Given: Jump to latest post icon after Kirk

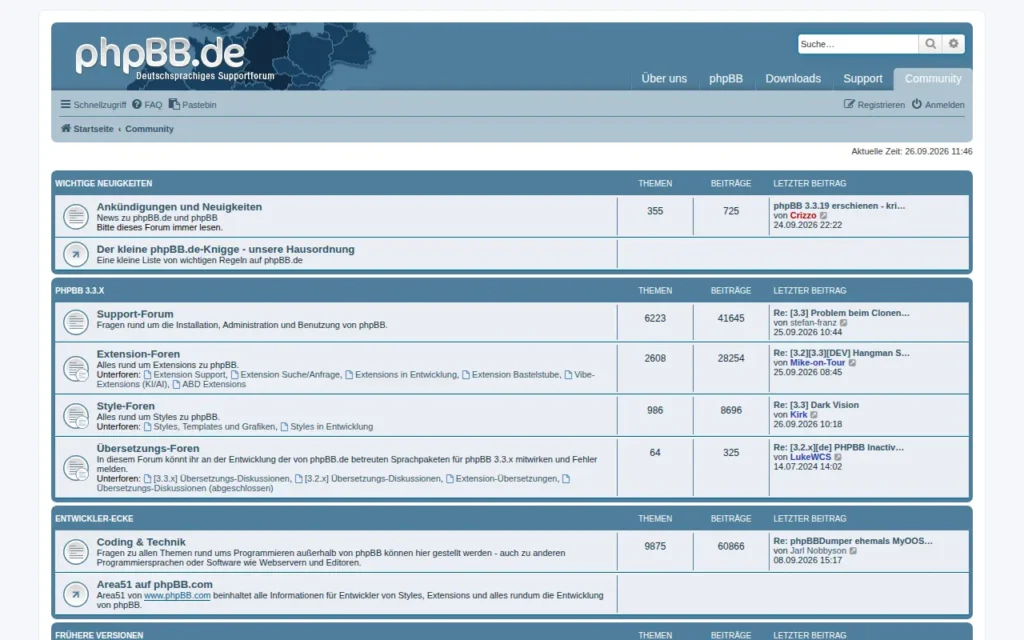Looking at the screenshot, I should 814,415.
